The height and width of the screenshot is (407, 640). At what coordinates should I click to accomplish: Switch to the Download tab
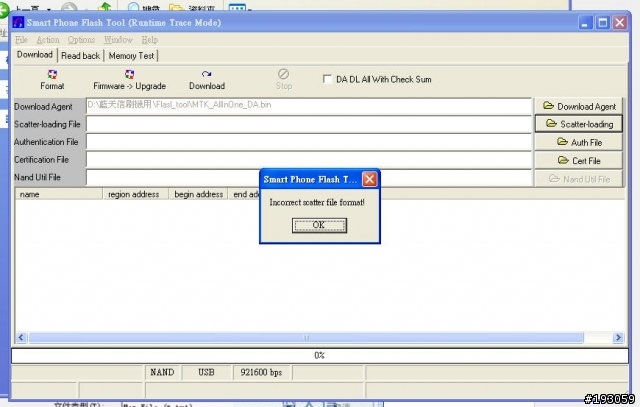click(x=35, y=55)
